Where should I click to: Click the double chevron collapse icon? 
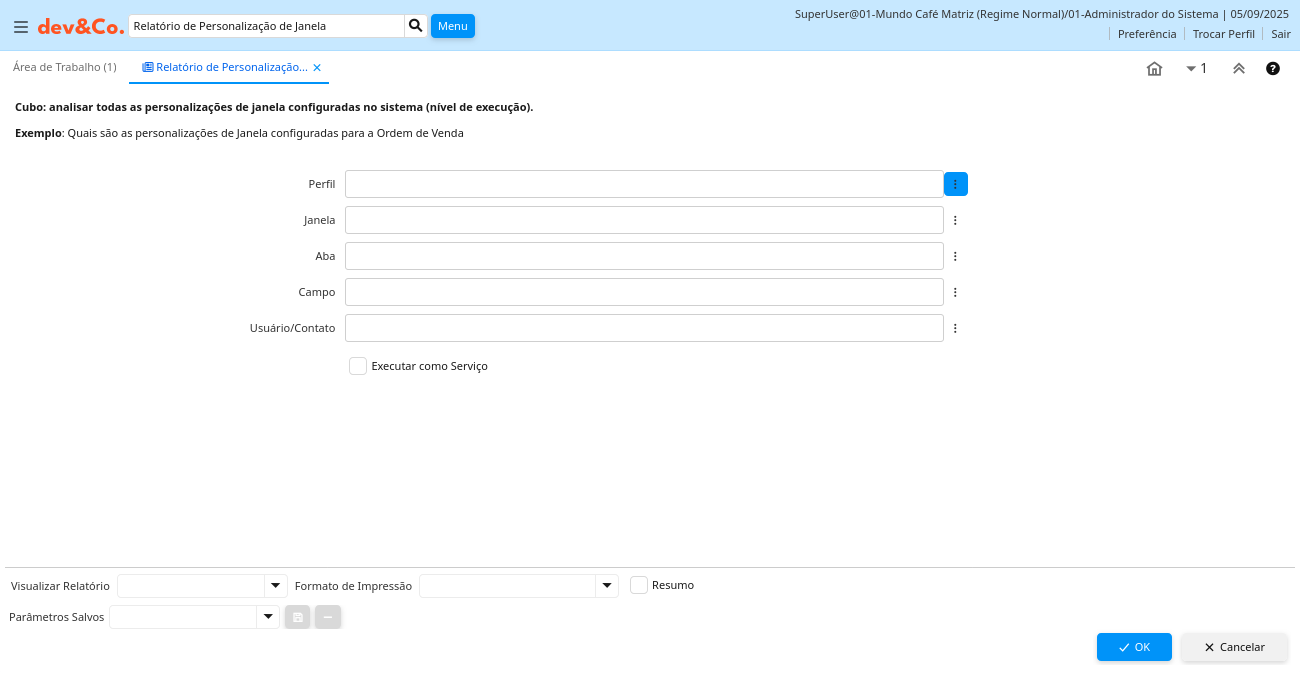click(1238, 69)
